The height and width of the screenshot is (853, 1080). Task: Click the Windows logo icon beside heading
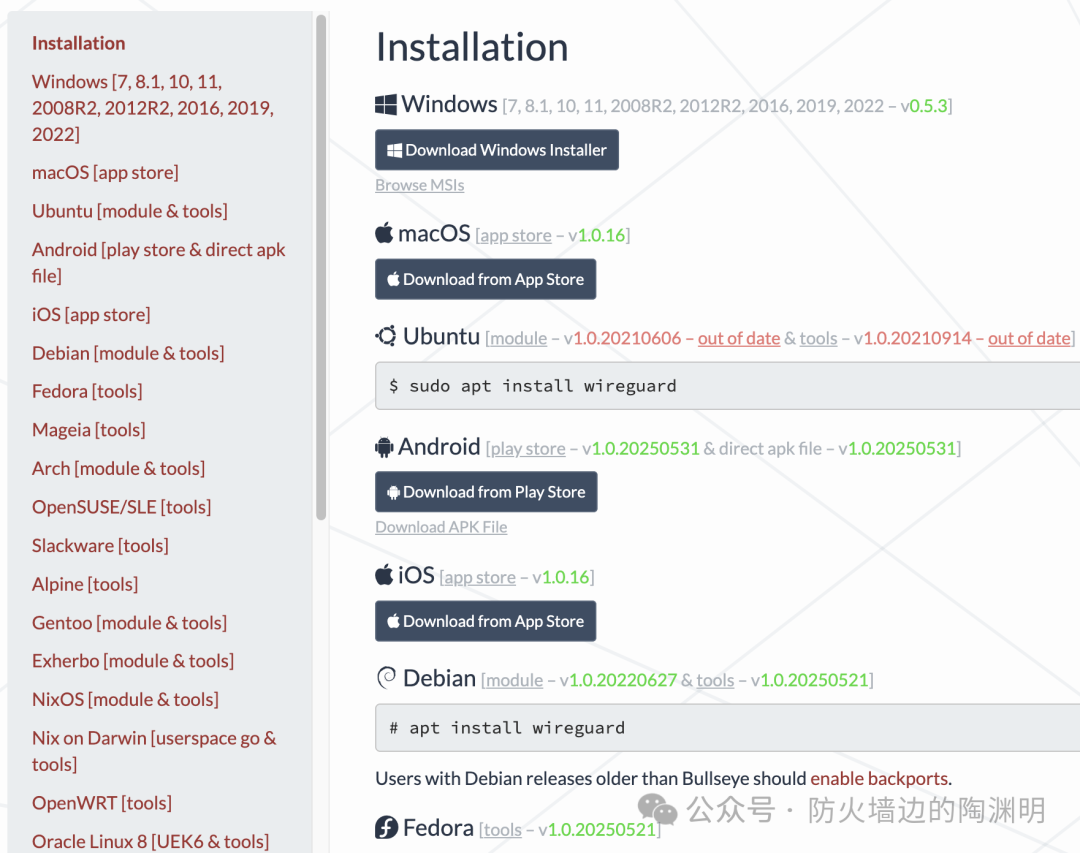coord(386,105)
